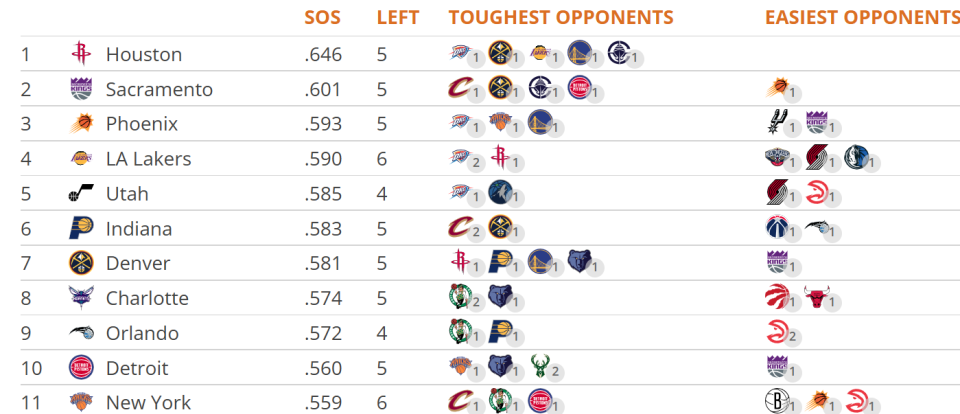The height and width of the screenshot is (414, 960).
Task: Open the Denver team name link
Action: point(138,263)
